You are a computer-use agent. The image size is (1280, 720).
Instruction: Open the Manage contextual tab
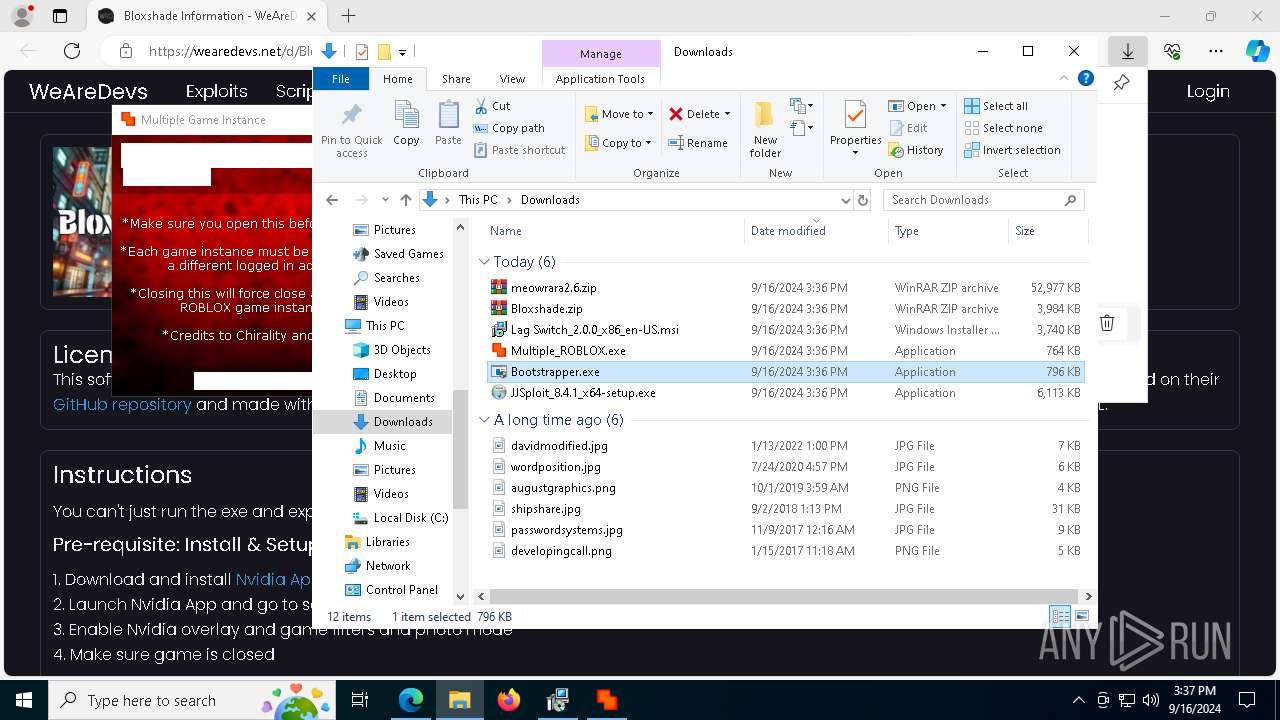point(600,54)
